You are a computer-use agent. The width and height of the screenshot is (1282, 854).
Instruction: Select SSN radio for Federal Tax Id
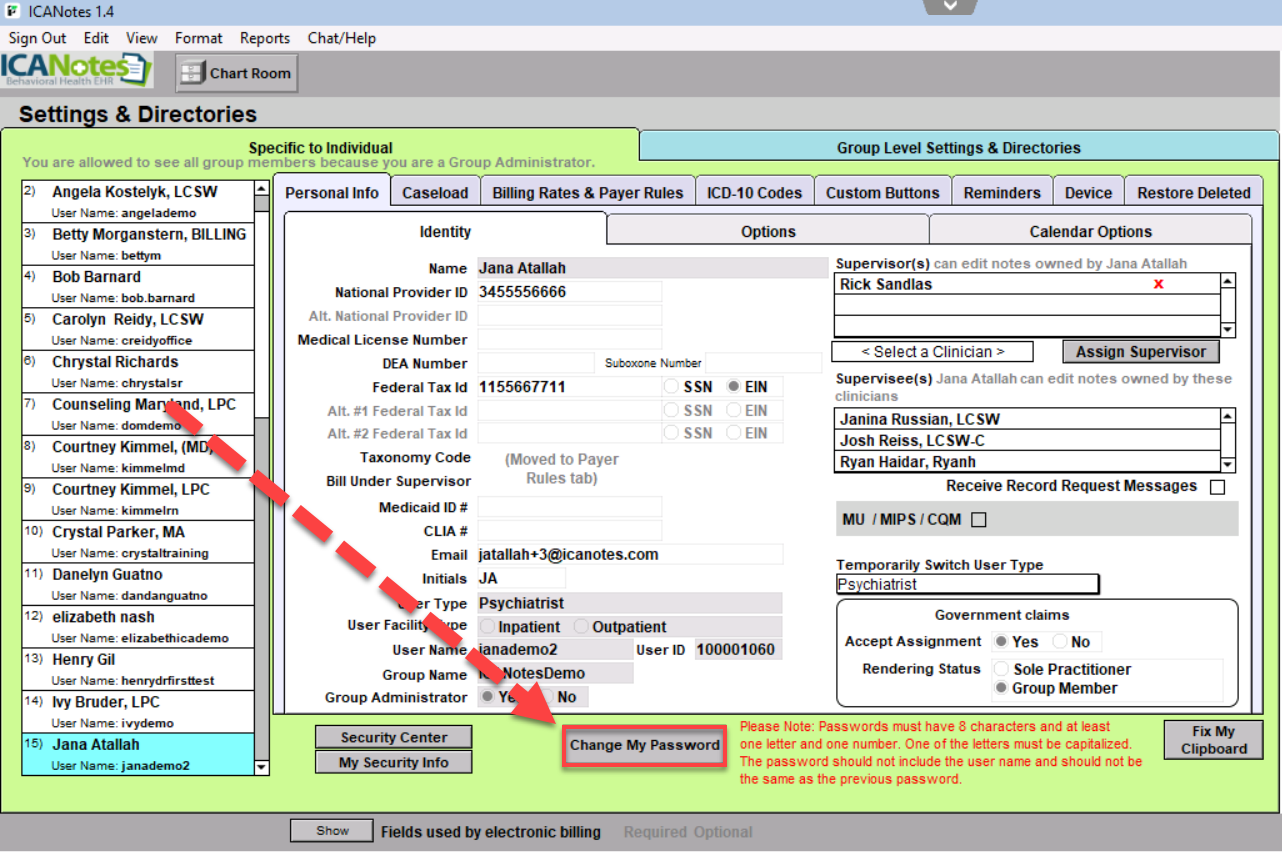pos(671,387)
